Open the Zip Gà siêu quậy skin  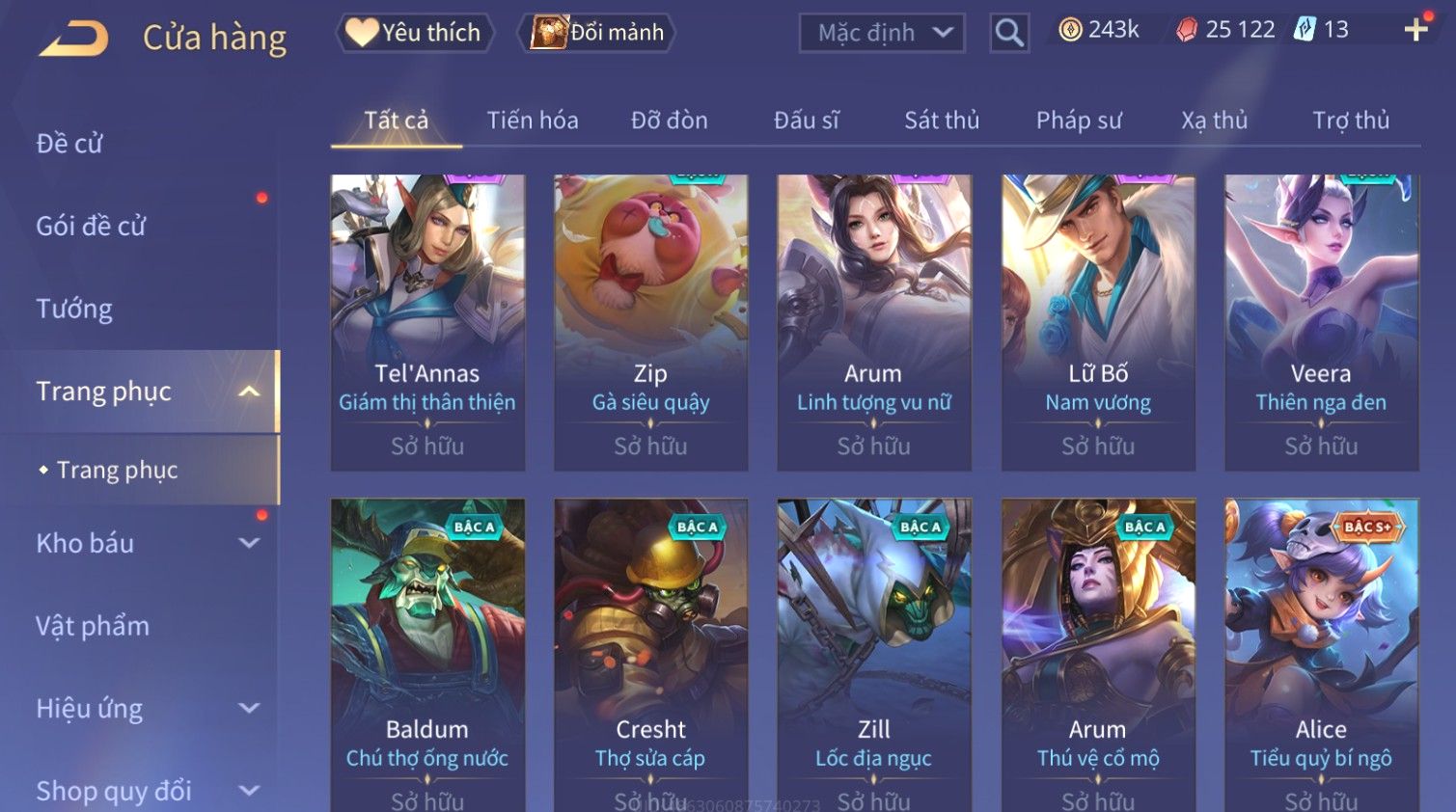coord(650,322)
